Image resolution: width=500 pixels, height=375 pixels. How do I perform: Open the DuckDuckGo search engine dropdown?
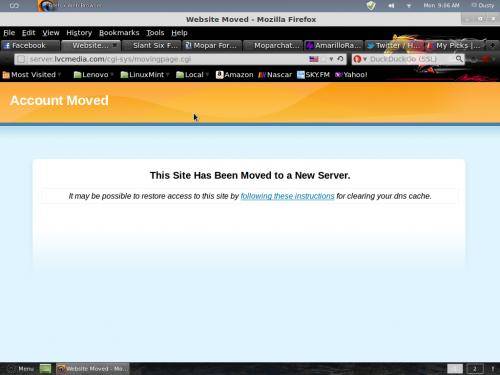click(360, 59)
